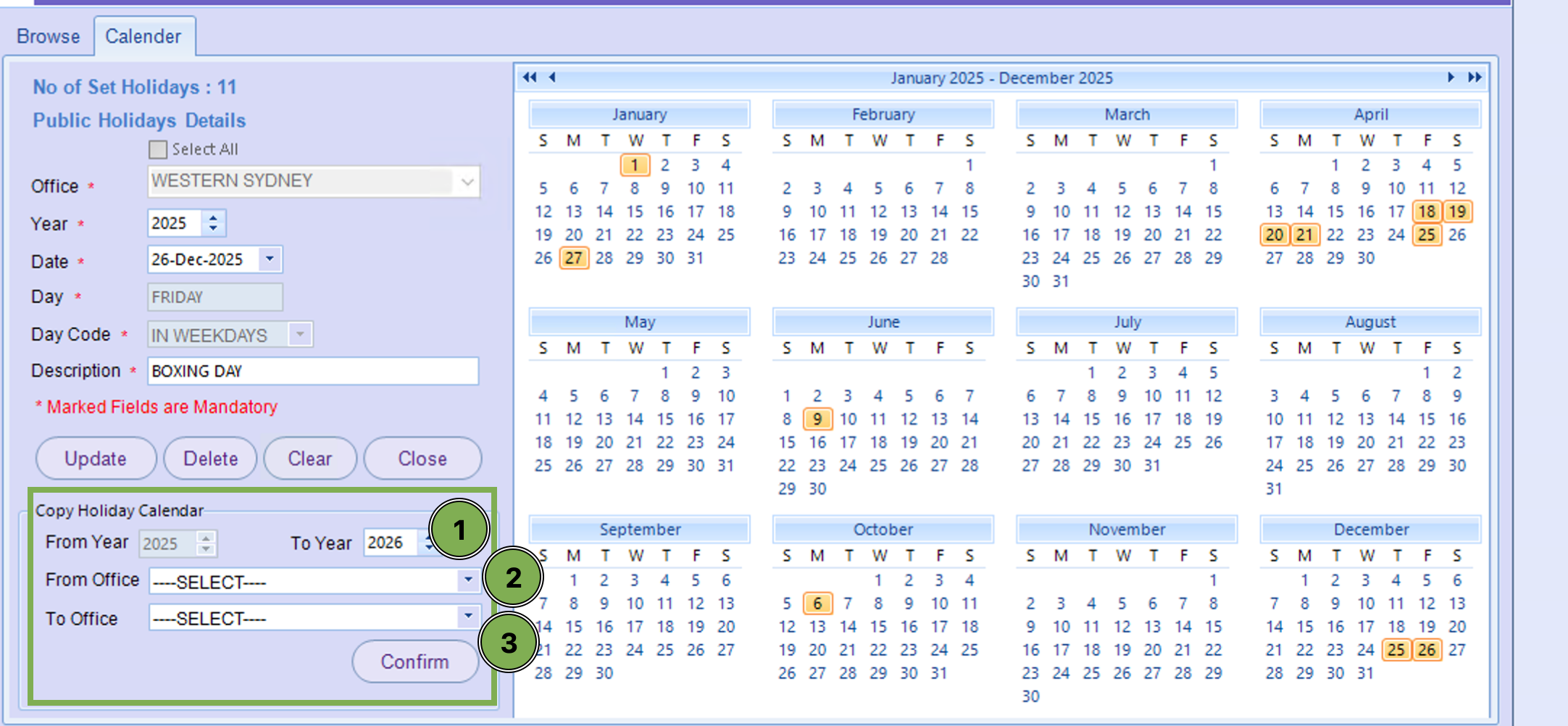
Task: Open the Office dropdown list
Action: coord(467,182)
